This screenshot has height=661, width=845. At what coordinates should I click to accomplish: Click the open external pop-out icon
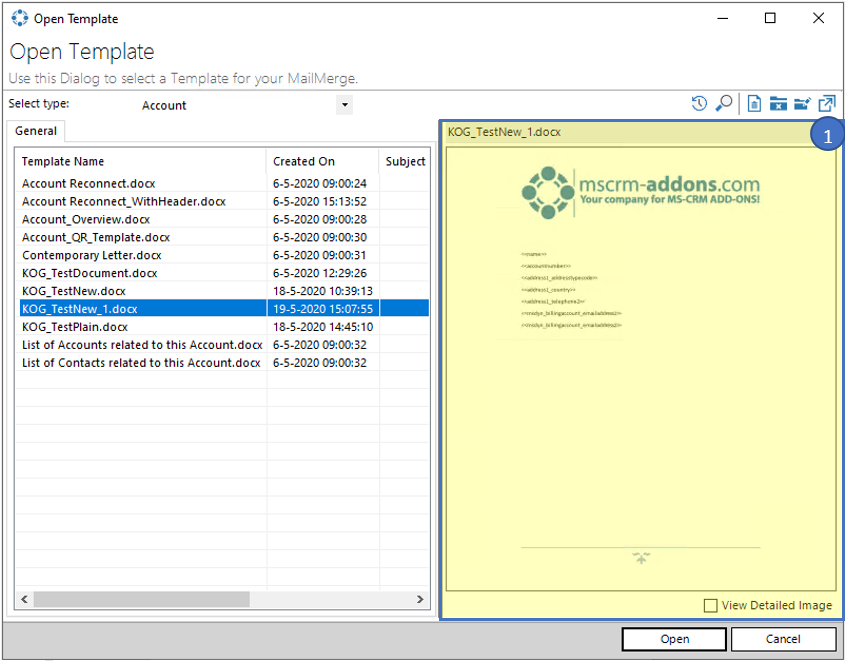pyautogui.click(x=827, y=103)
